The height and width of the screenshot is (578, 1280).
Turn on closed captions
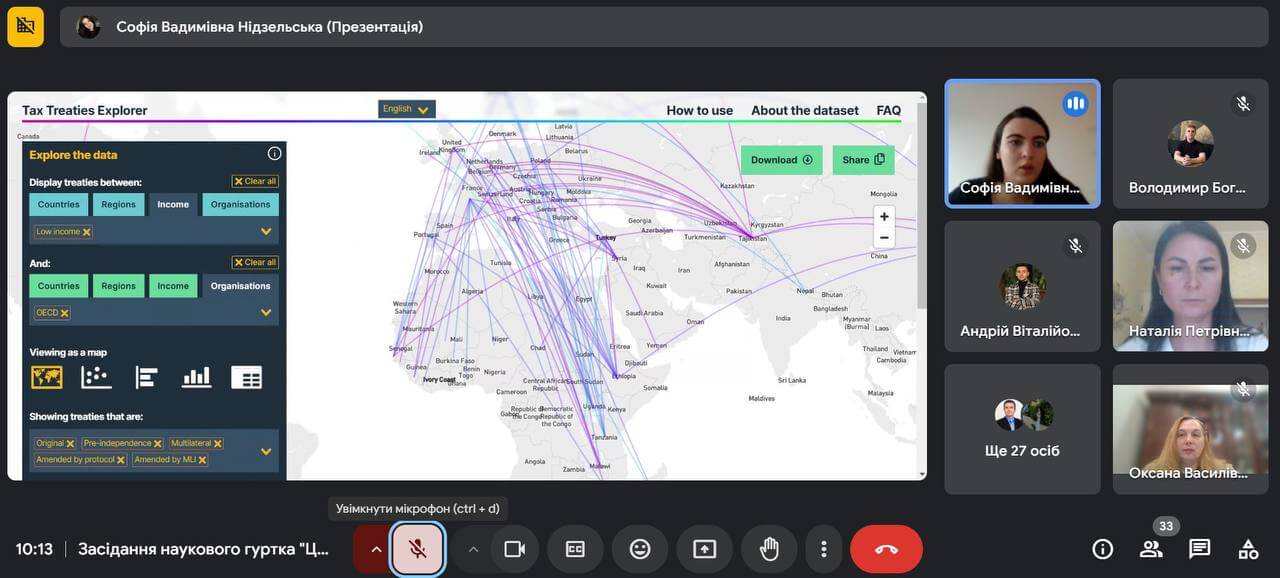pyautogui.click(x=575, y=549)
